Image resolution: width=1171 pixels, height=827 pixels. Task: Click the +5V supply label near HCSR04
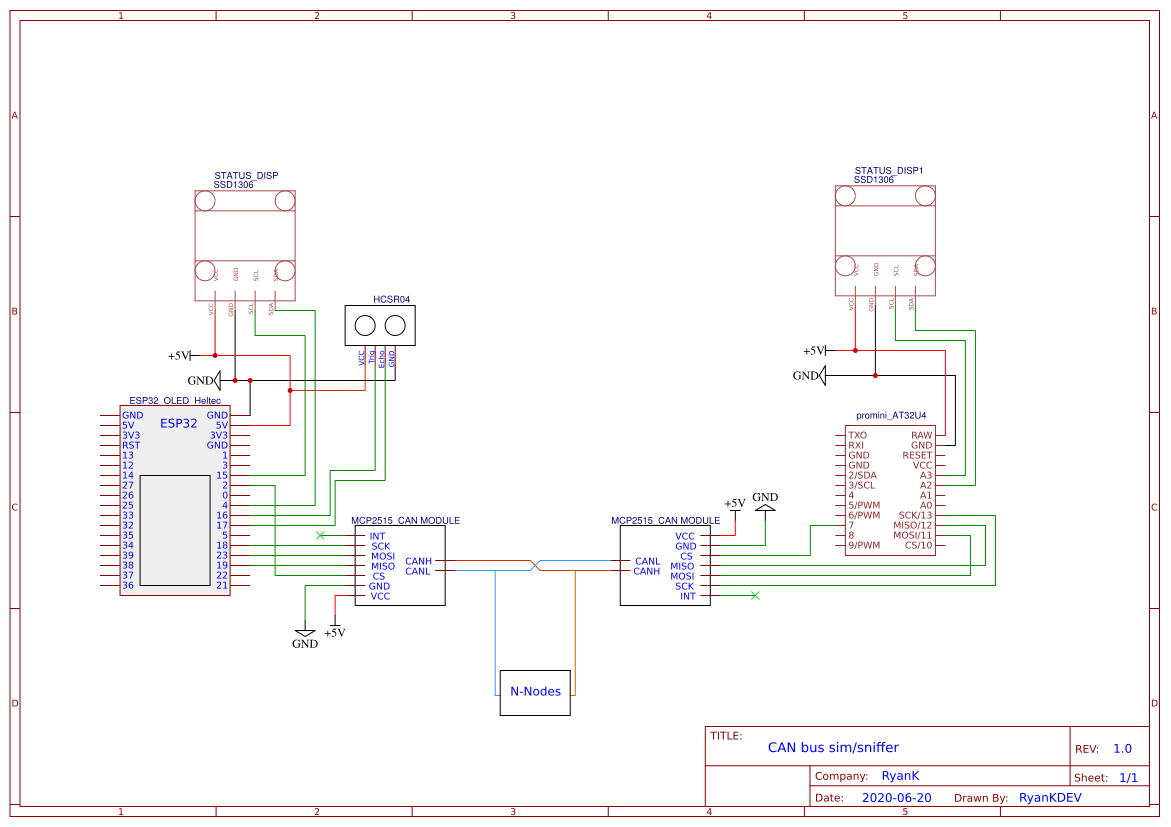tap(176, 353)
